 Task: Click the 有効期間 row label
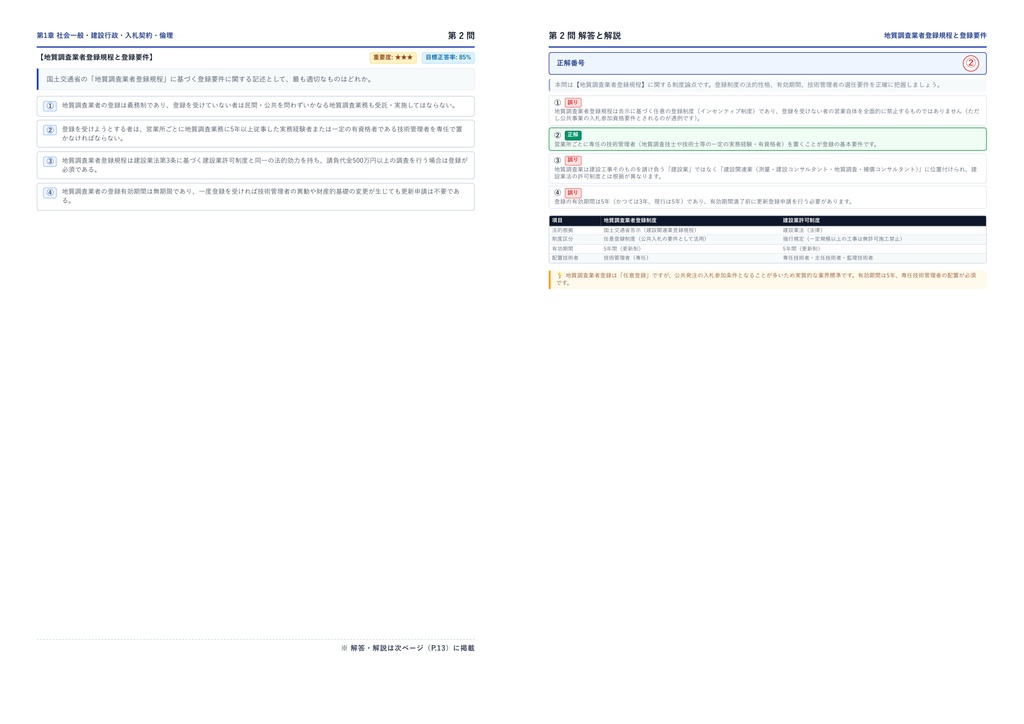562,249
